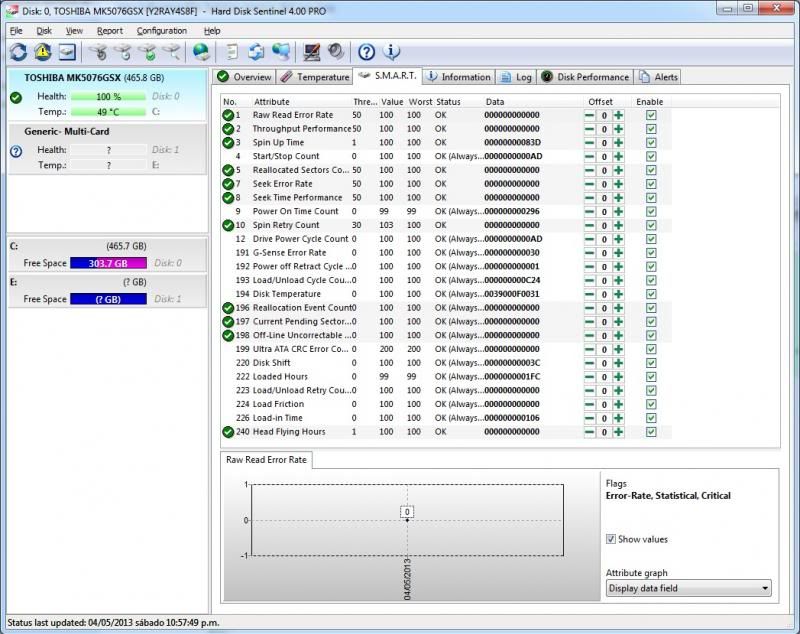Toggle Enable checkbox for Start/Stop Count
This screenshot has height=634, width=800.
[x=651, y=157]
